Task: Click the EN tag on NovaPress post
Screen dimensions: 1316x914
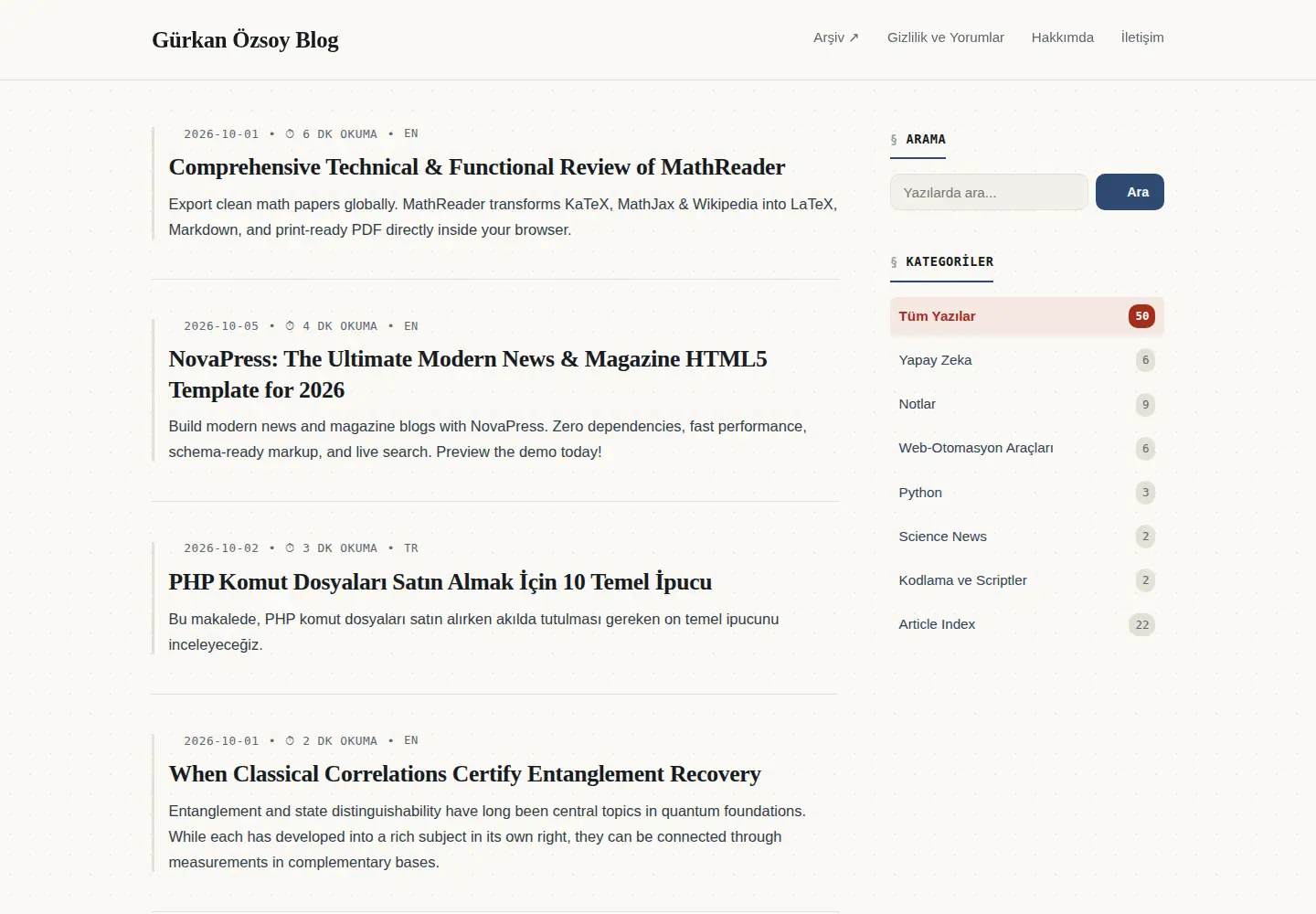Action: 411,326
